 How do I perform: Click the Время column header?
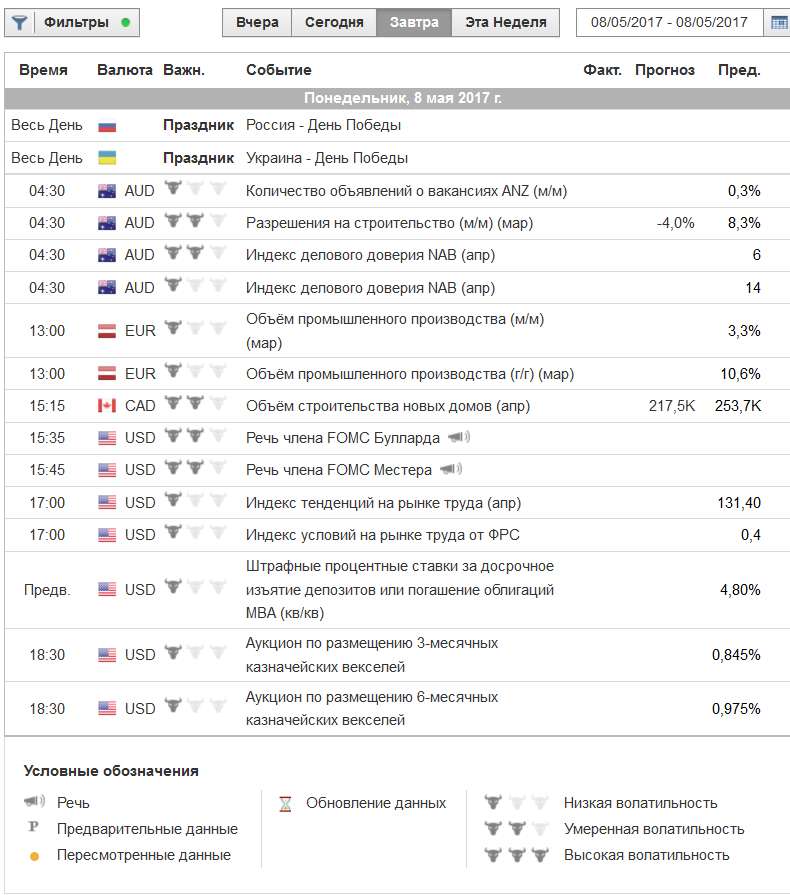click(x=43, y=70)
